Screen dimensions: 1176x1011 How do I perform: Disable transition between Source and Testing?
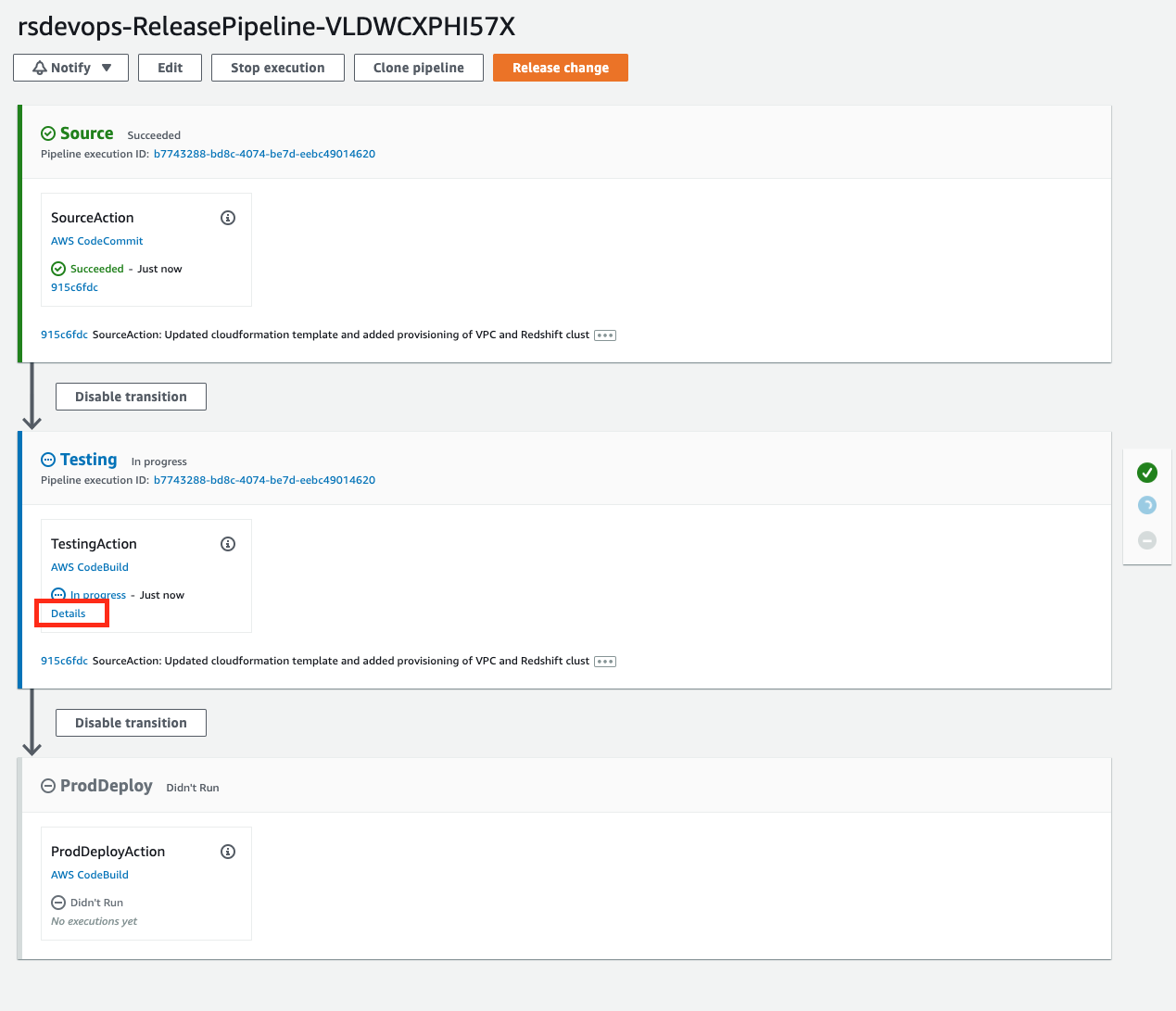click(131, 397)
